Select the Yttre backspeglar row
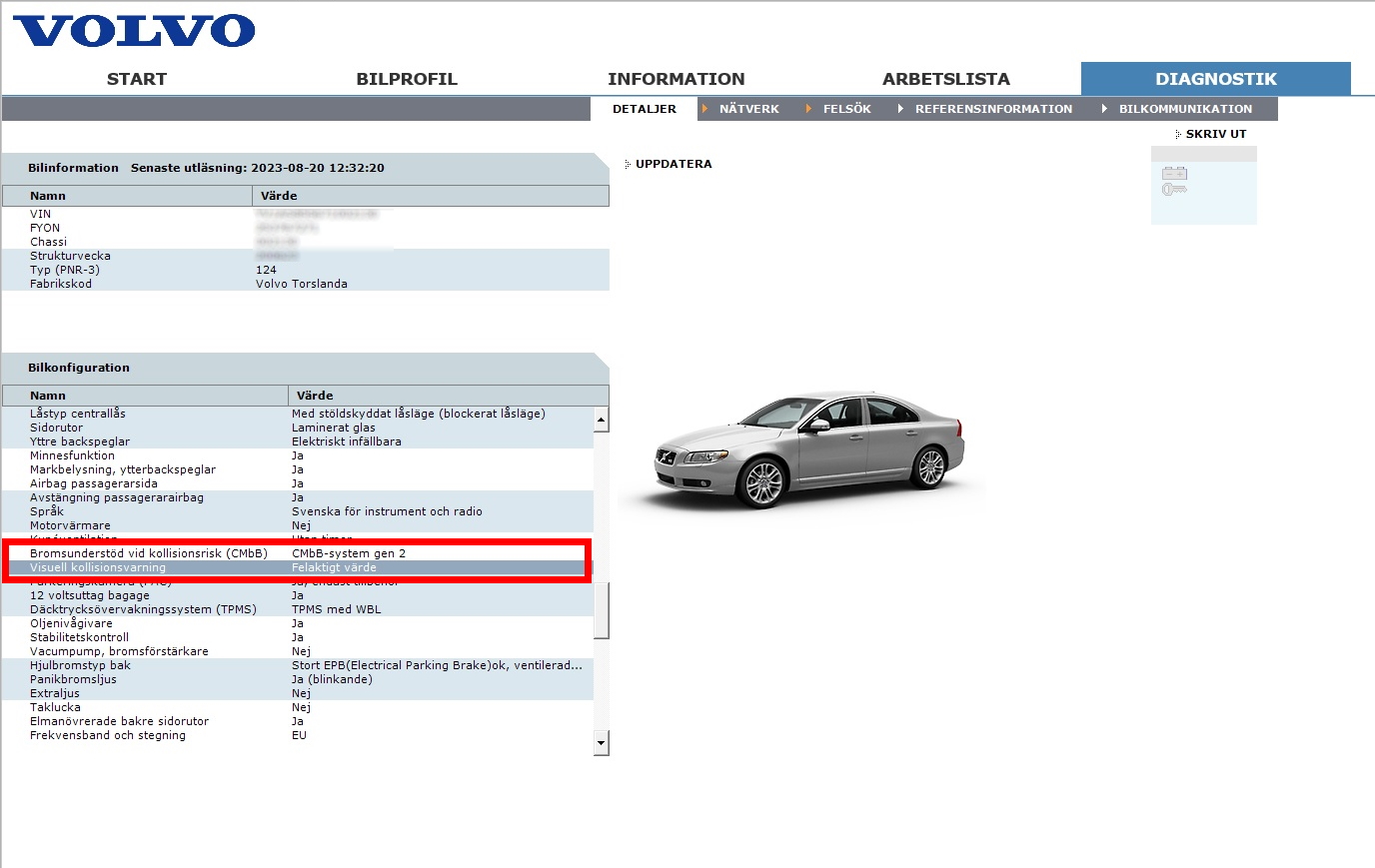1375x868 pixels. pos(298,441)
